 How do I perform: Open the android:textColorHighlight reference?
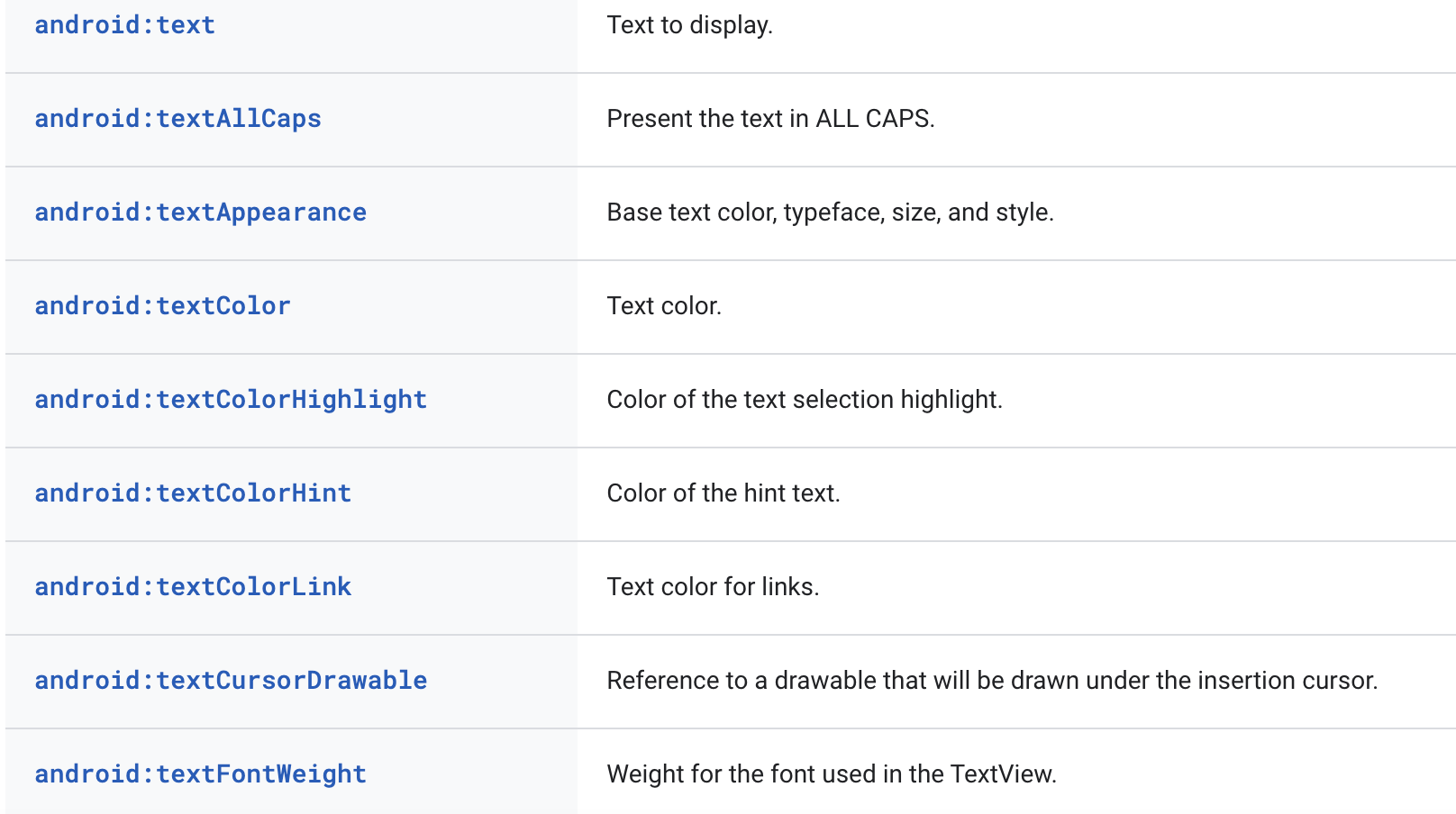[231, 400]
